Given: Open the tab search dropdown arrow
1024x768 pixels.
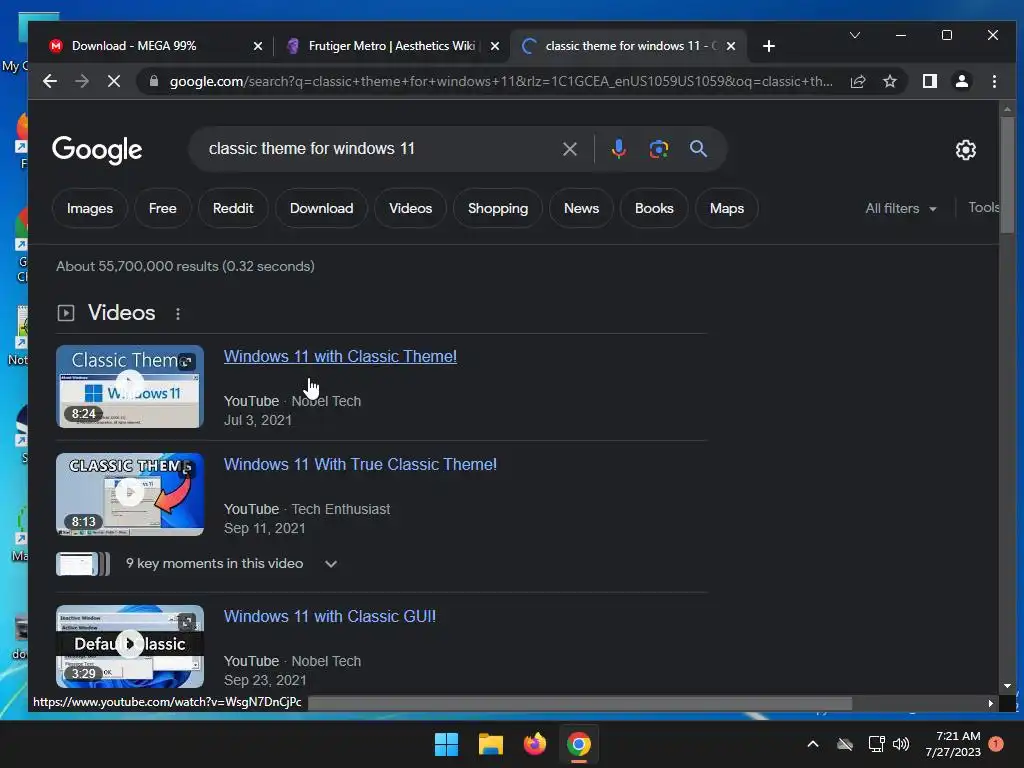Looking at the screenshot, I should tap(855, 35).
